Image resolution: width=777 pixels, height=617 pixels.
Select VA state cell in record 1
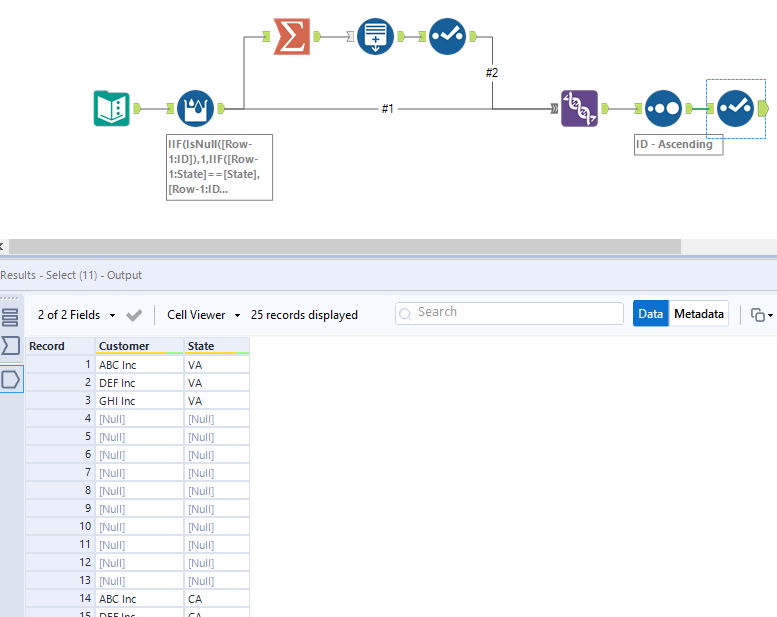coord(217,365)
